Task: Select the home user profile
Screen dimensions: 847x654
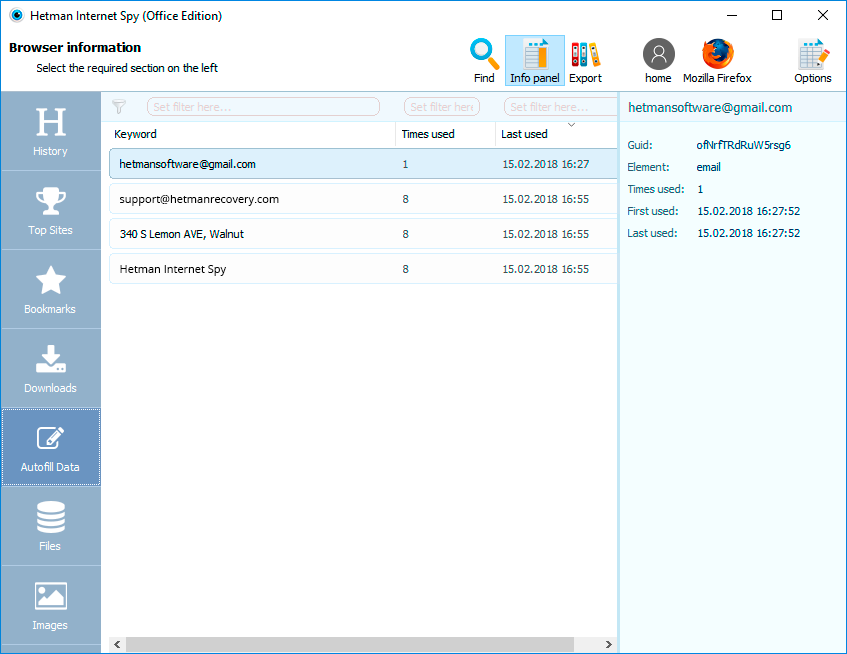Action: coord(658,61)
